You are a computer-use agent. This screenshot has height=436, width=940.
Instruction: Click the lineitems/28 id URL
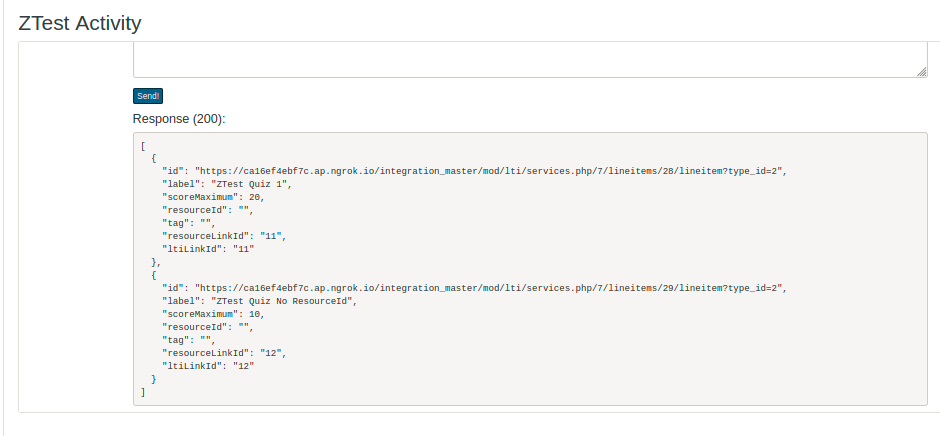pos(490,172)
